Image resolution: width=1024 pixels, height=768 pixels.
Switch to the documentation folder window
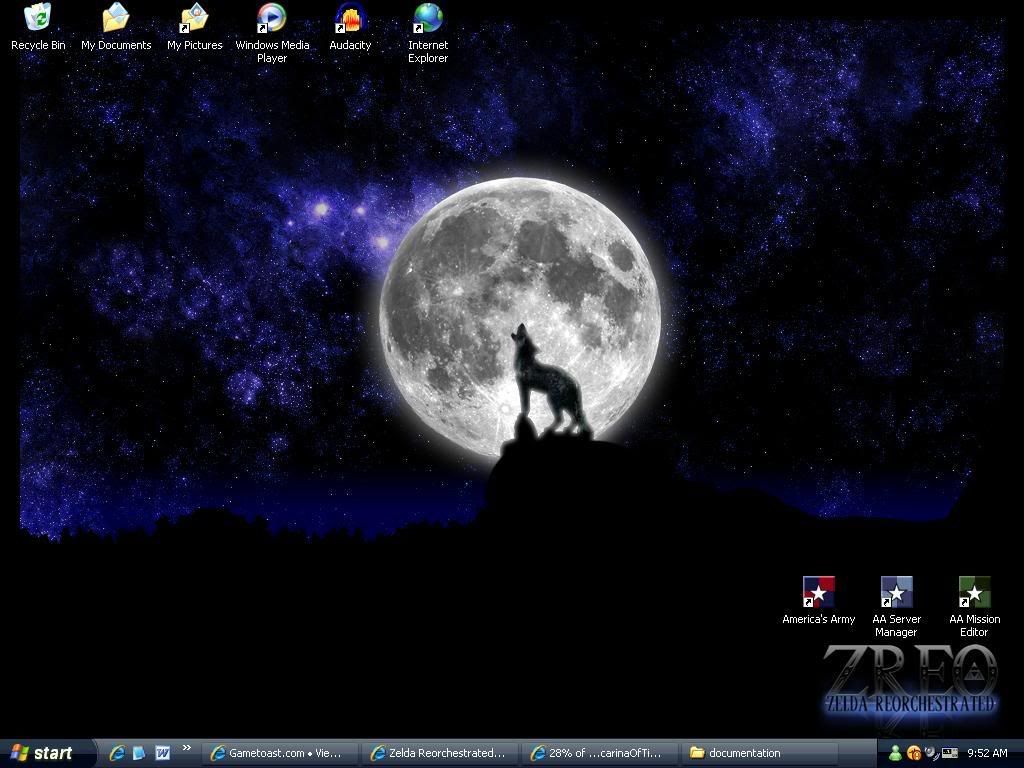click(760, 753)
